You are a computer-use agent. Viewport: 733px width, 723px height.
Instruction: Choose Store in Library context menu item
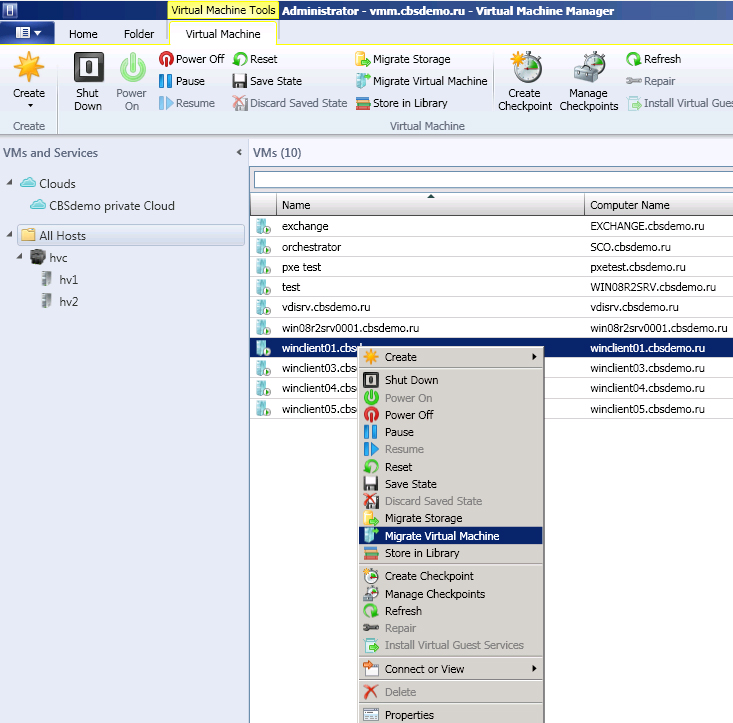(451, 553)
